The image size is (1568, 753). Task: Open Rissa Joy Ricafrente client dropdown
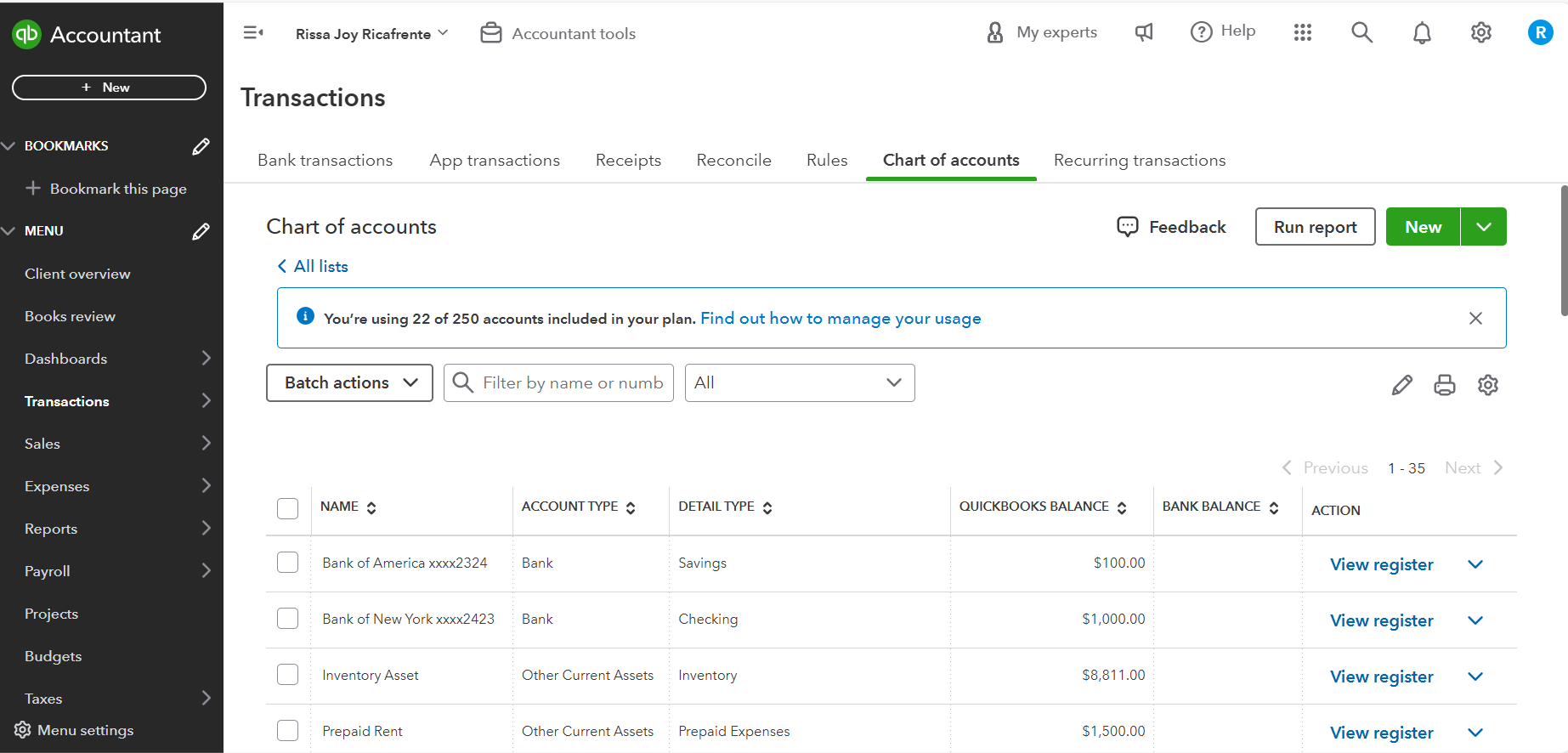point(371,34)
